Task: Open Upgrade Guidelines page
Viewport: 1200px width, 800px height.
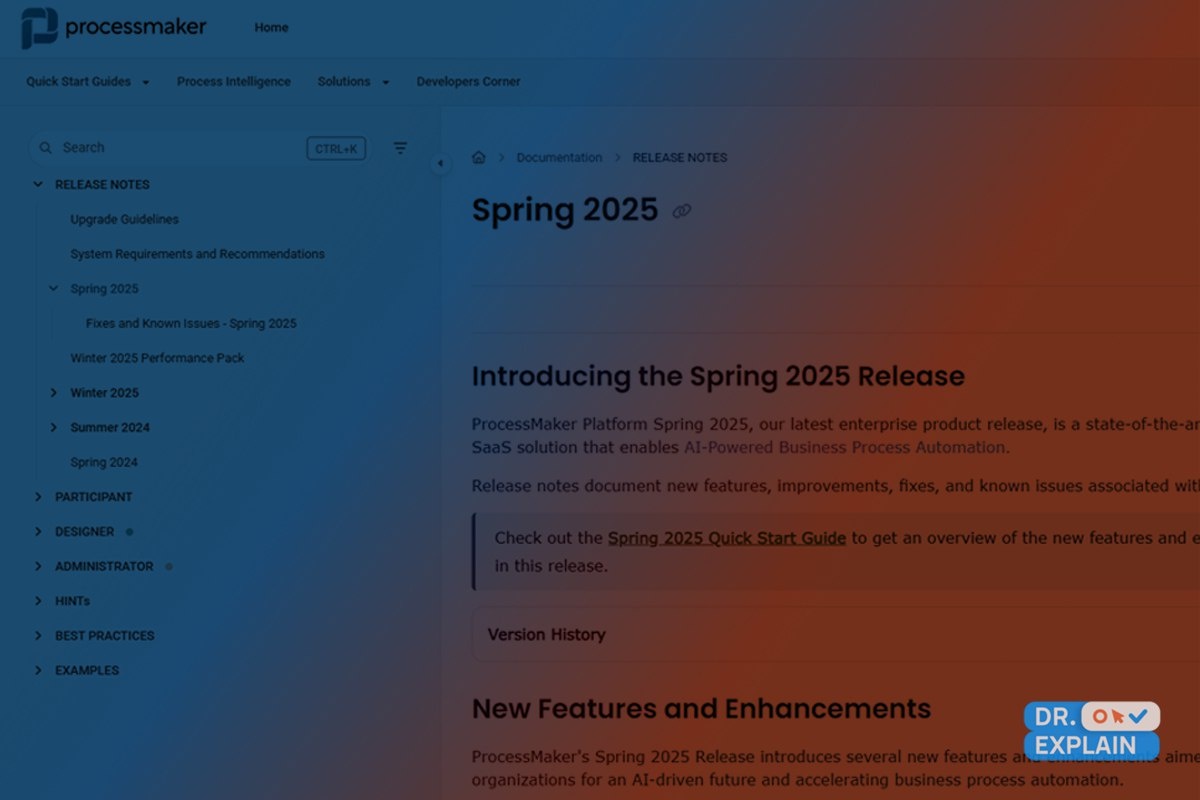Action: [x=124, y=219]
